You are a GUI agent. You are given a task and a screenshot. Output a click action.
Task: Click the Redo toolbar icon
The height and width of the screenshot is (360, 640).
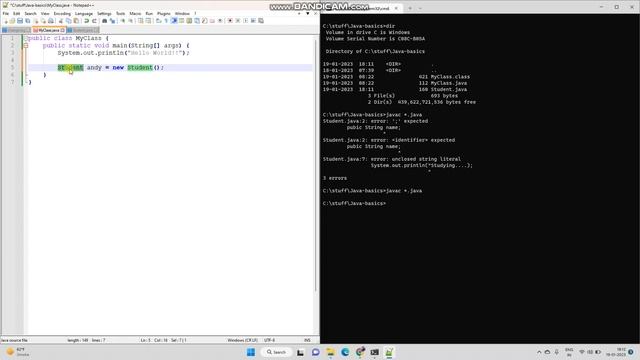pyautogui.click(x=94, y=20)
